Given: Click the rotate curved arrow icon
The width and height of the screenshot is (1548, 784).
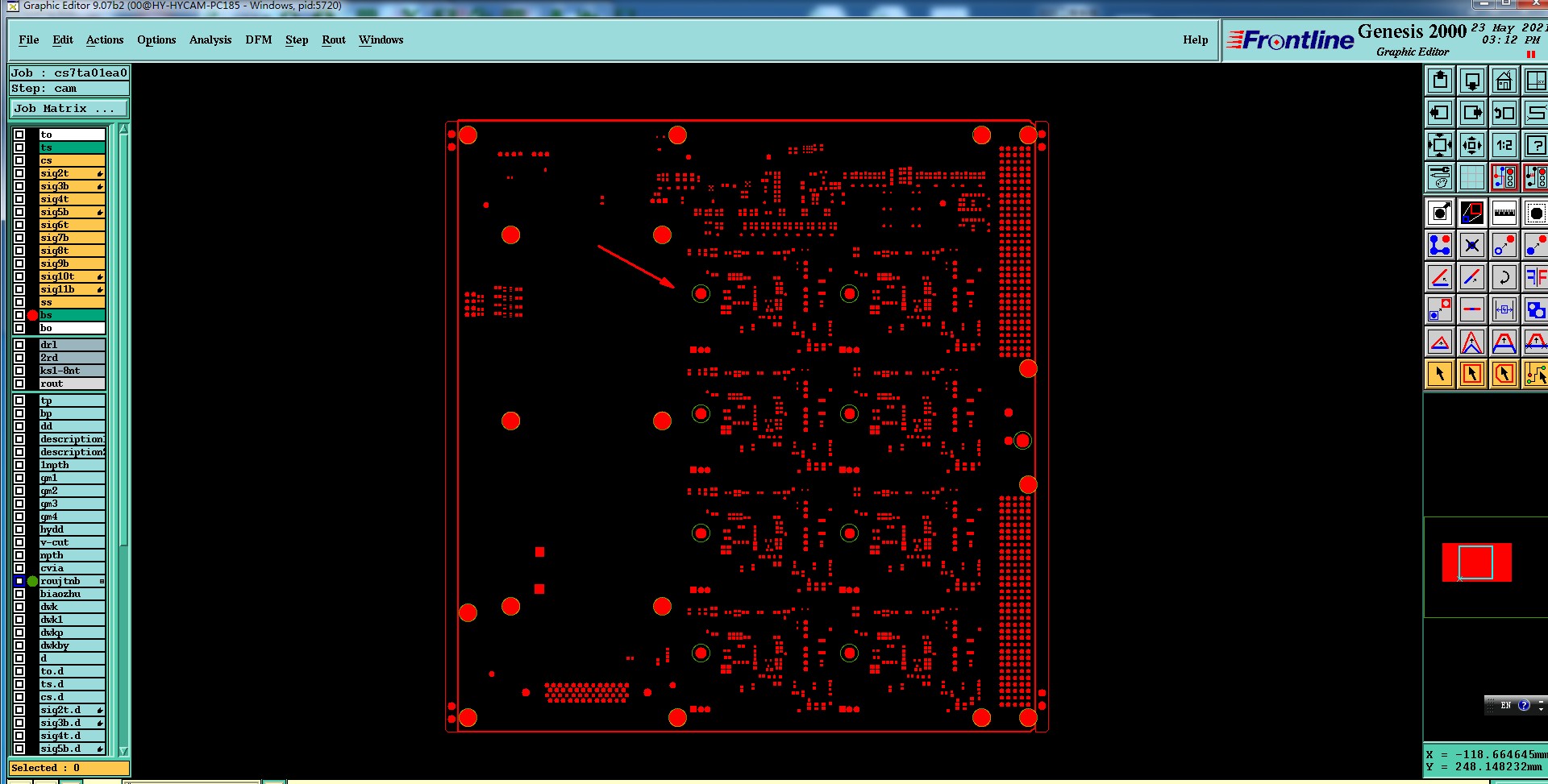Looking at the screenshot, I should pyautogui.click(x=1504, y=277).
